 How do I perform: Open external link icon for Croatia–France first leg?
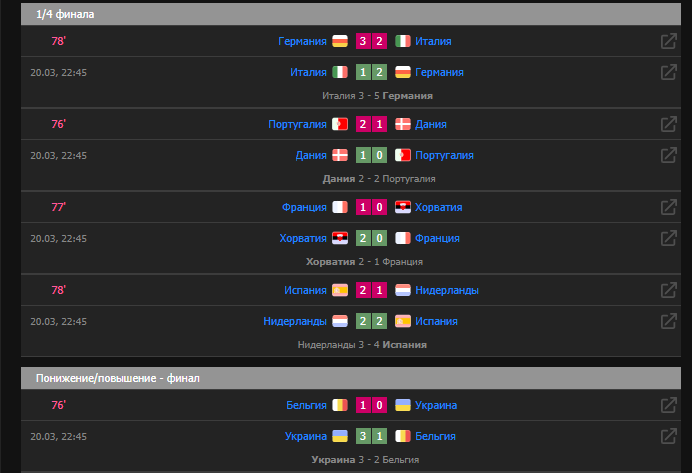pos(669,238)
